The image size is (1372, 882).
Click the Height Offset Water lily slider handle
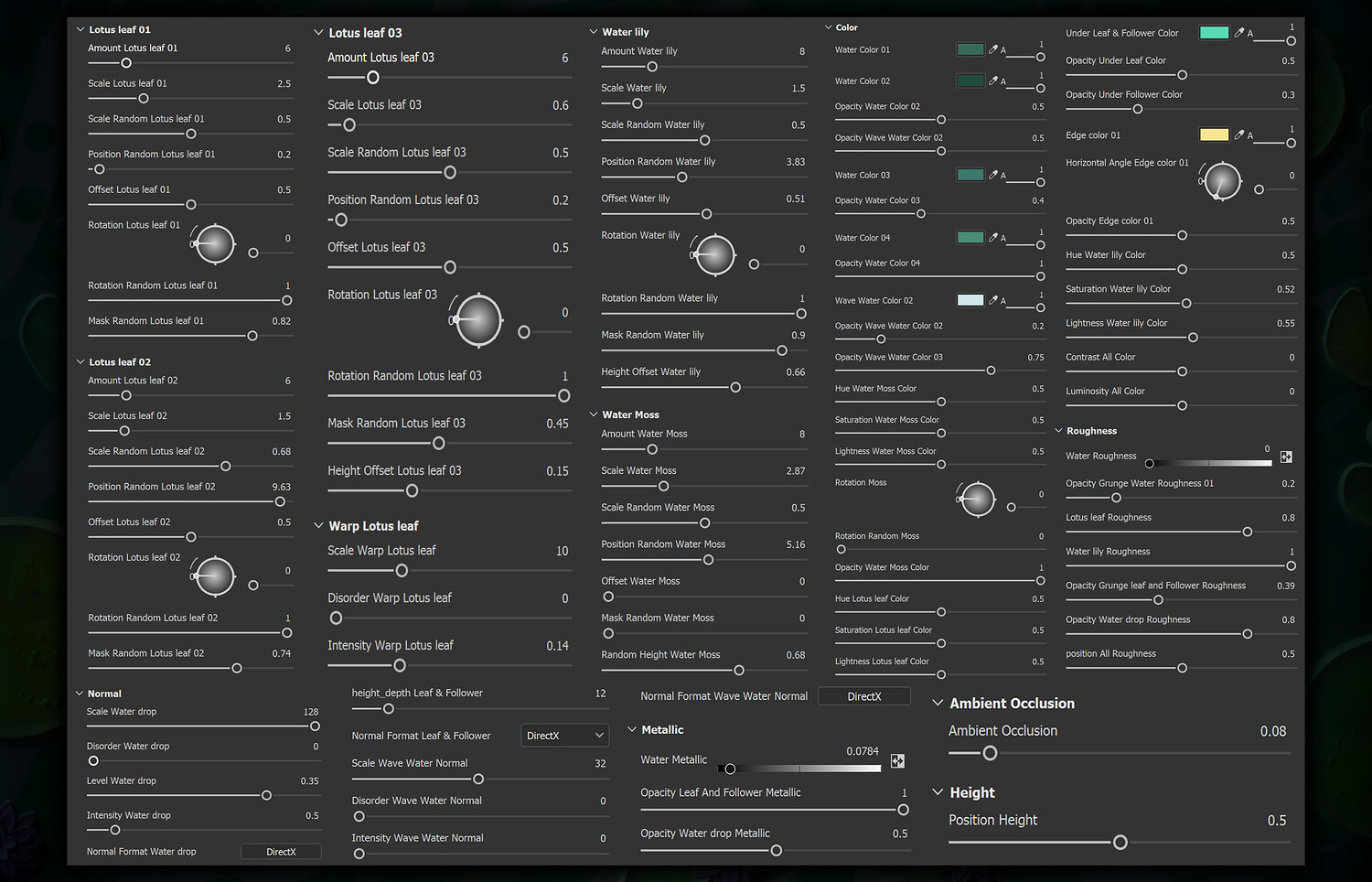(735, 388)
